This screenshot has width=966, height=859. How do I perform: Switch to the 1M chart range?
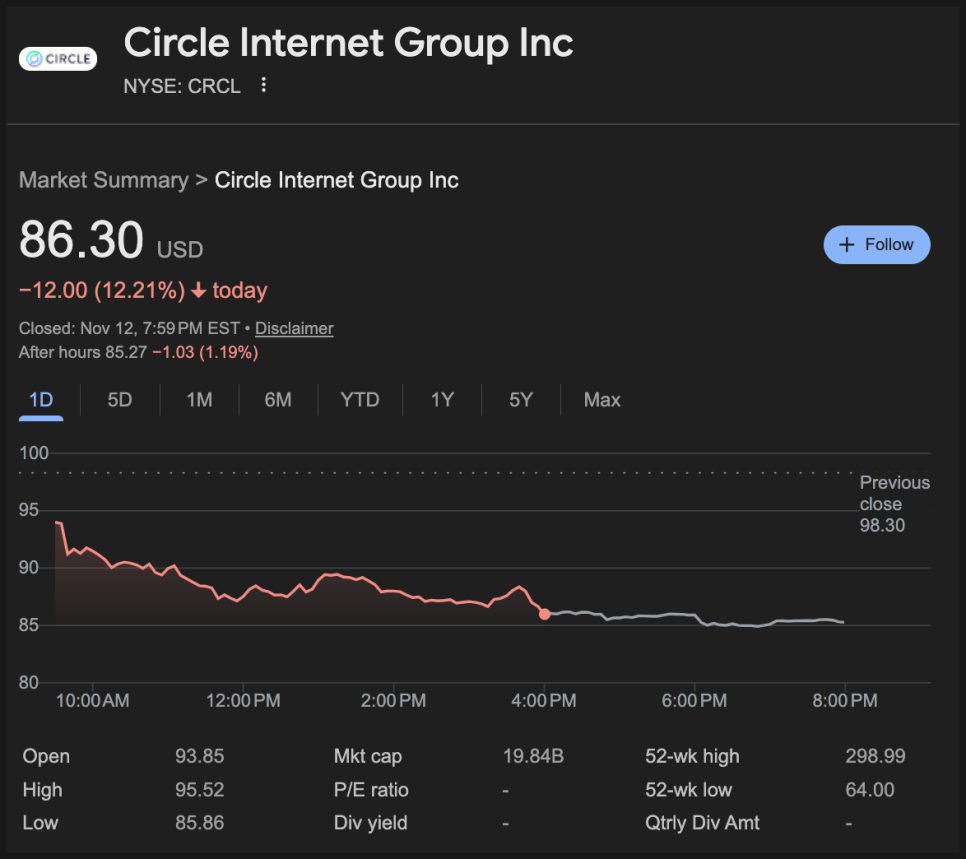pos(199,400)
